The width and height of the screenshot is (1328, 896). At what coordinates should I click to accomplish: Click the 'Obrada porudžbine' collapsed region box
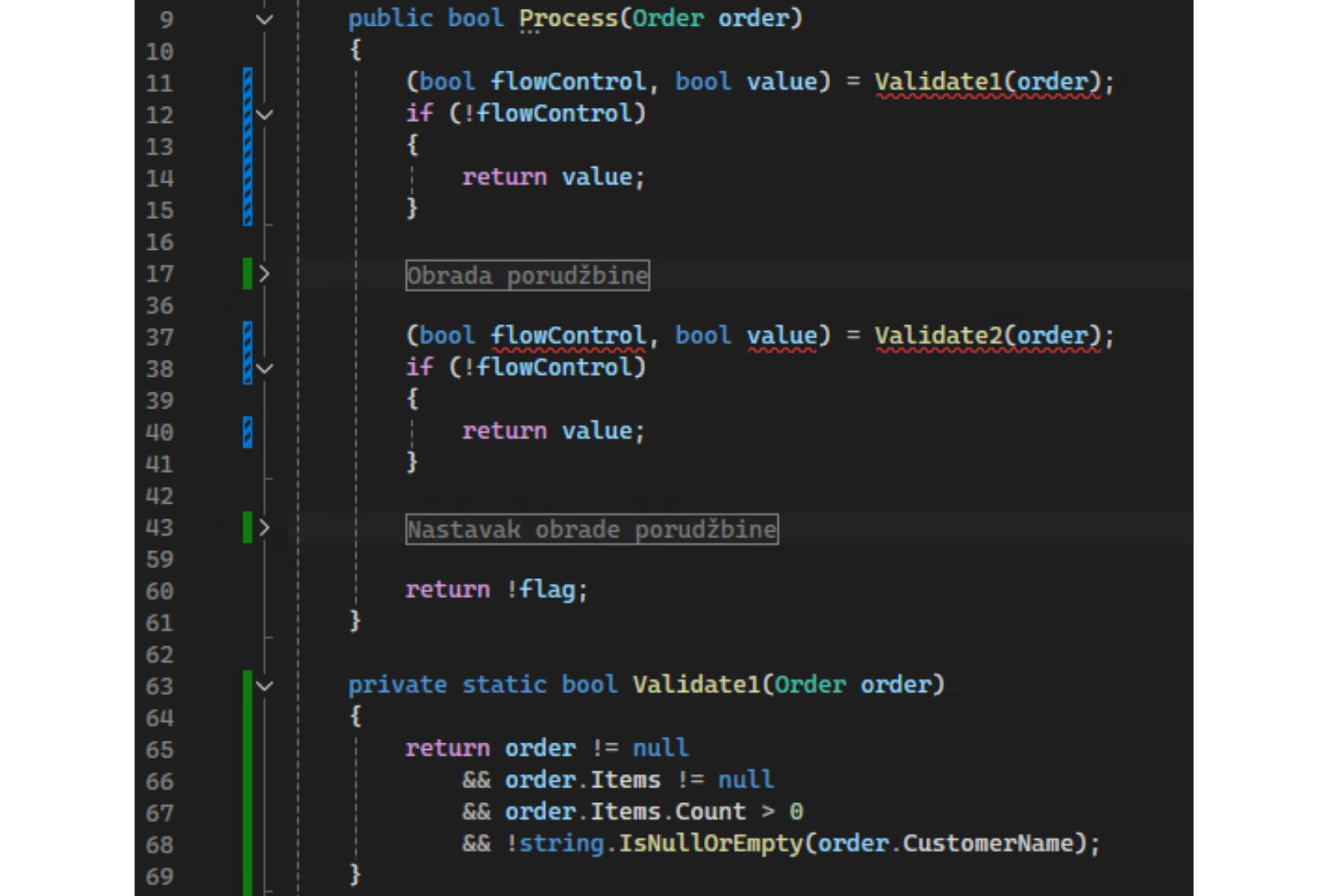pyautogui.click(x=527, y=275)
